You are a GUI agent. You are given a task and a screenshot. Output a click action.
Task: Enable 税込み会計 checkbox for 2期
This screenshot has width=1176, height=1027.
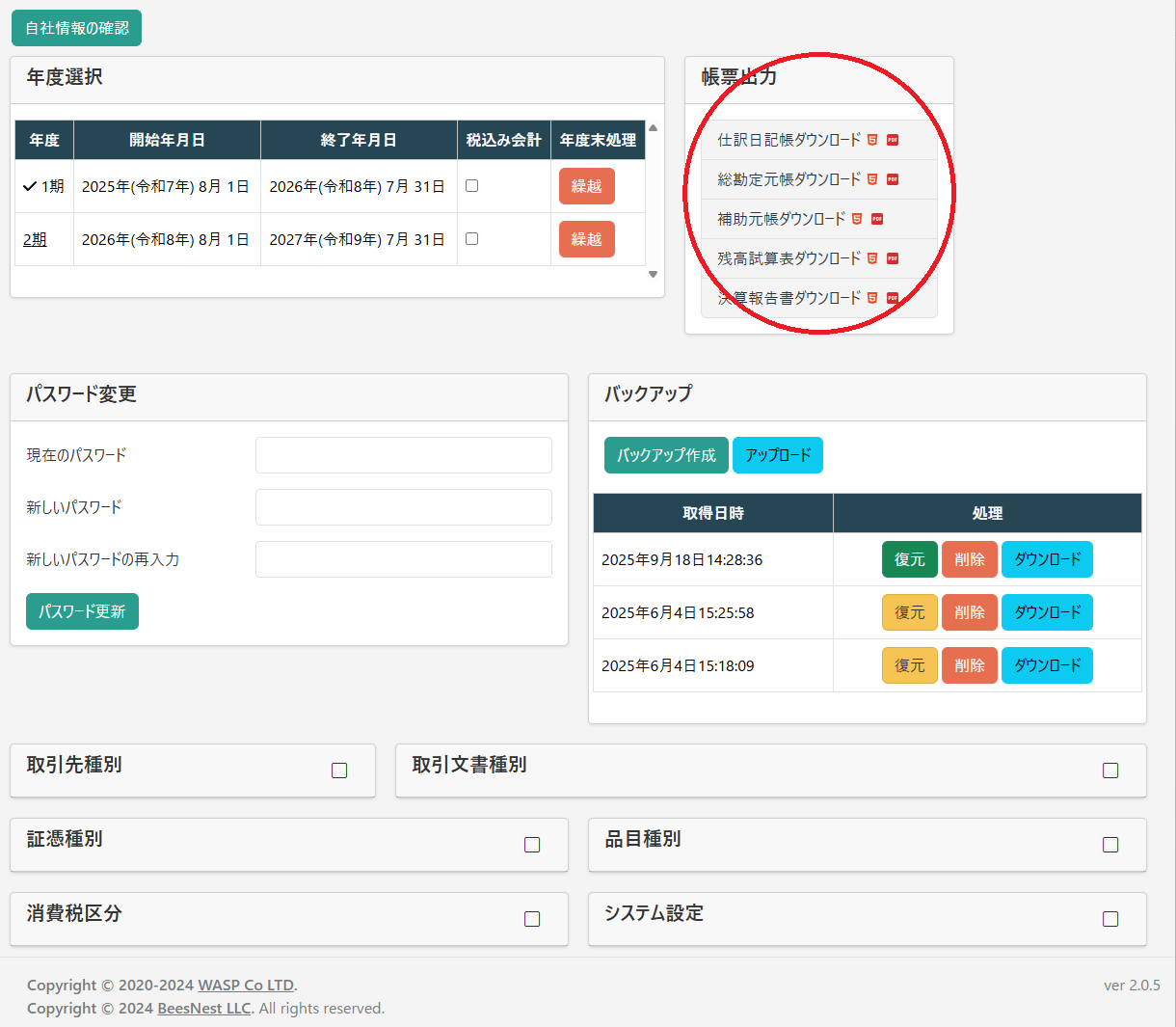pyautogui.click(x=472, y=239)
